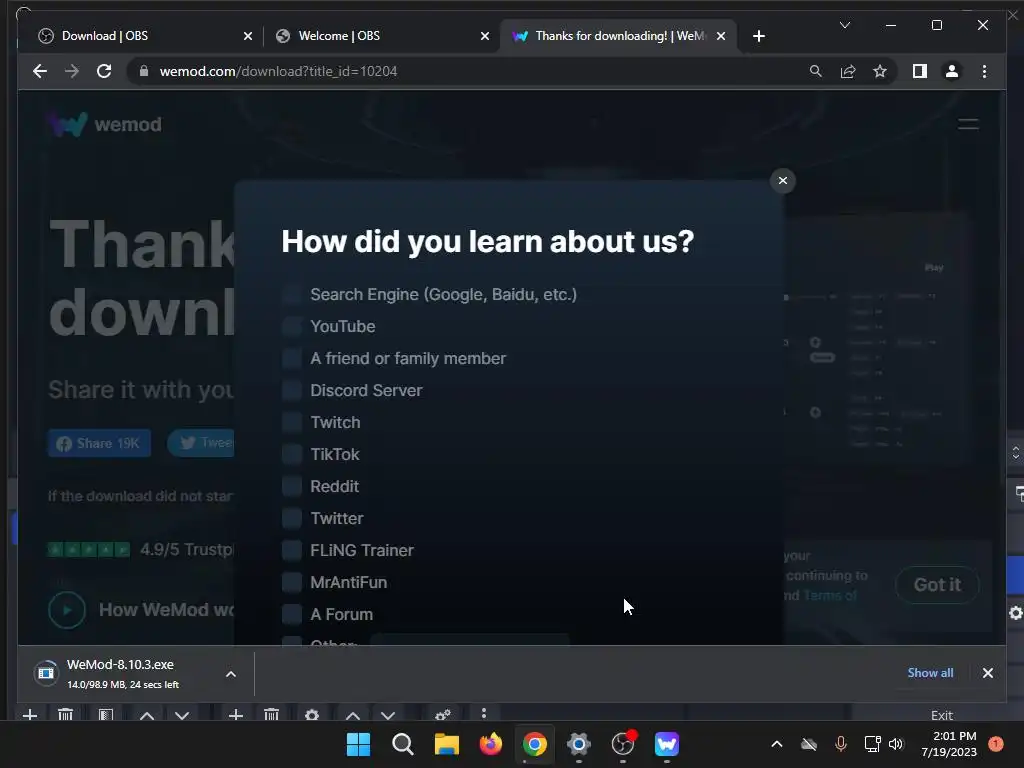
Task: Close the downloads bar
Action: (987, 673)
